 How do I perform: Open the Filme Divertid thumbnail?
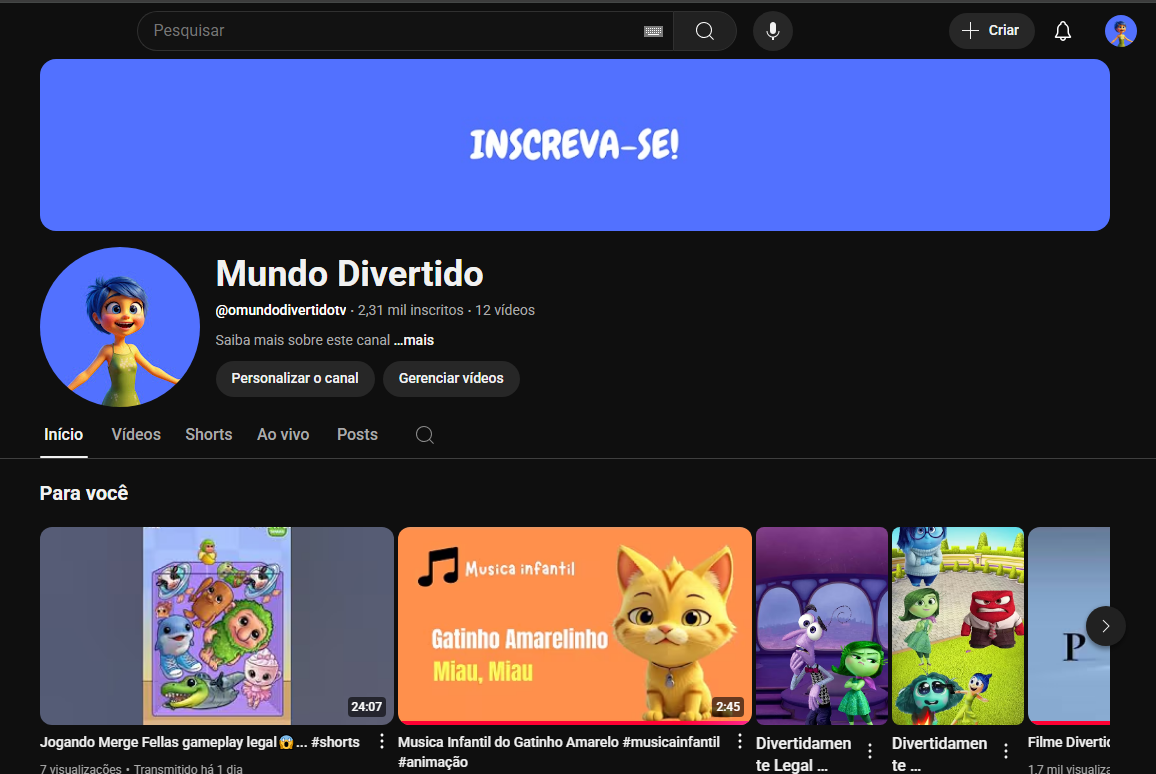coord(1069,626)
